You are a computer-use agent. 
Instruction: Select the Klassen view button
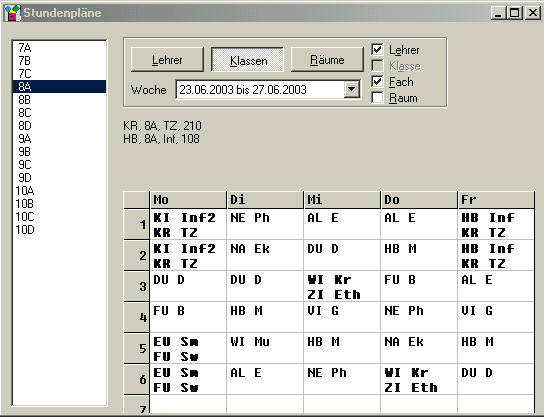(247, 60)
